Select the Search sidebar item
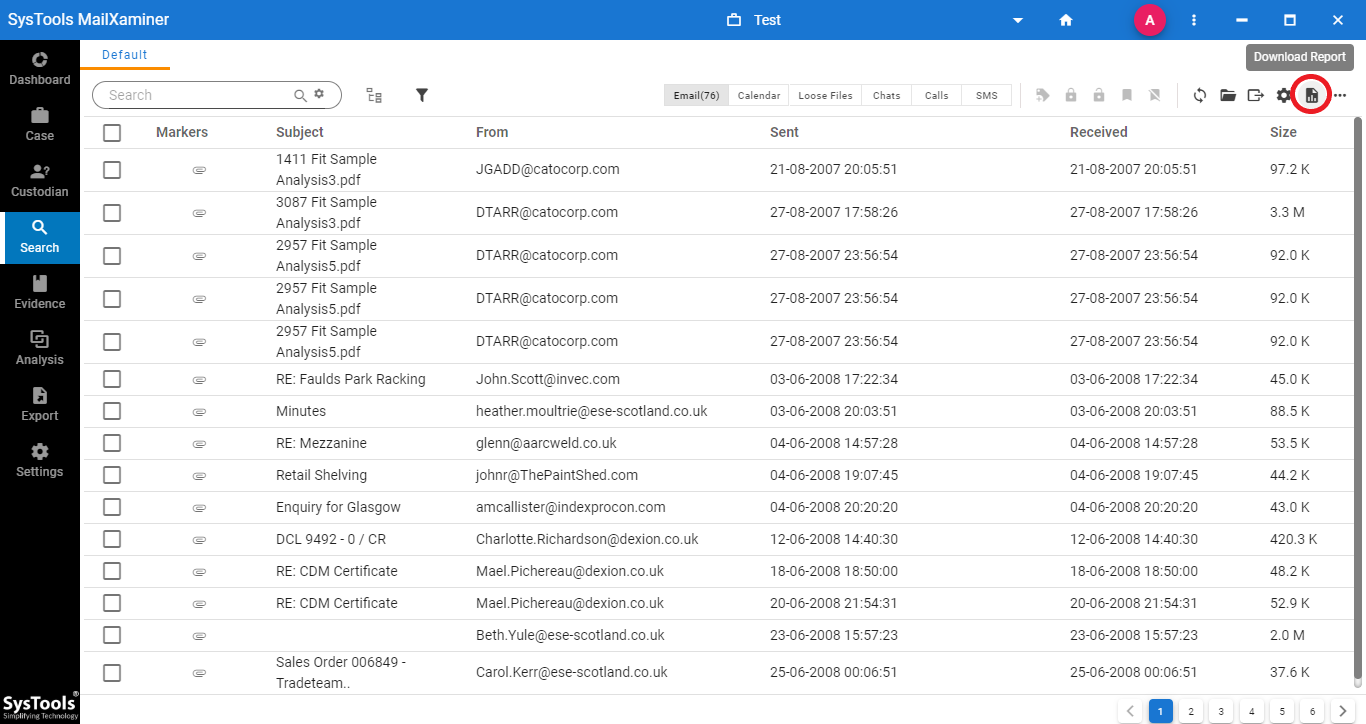This screenshot has height=724, width=1366. [40, 237]
